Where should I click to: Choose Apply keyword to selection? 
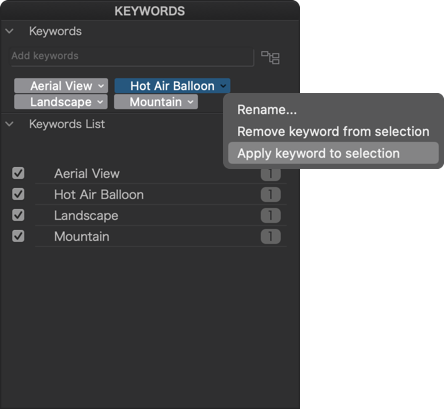click(333, 153)
